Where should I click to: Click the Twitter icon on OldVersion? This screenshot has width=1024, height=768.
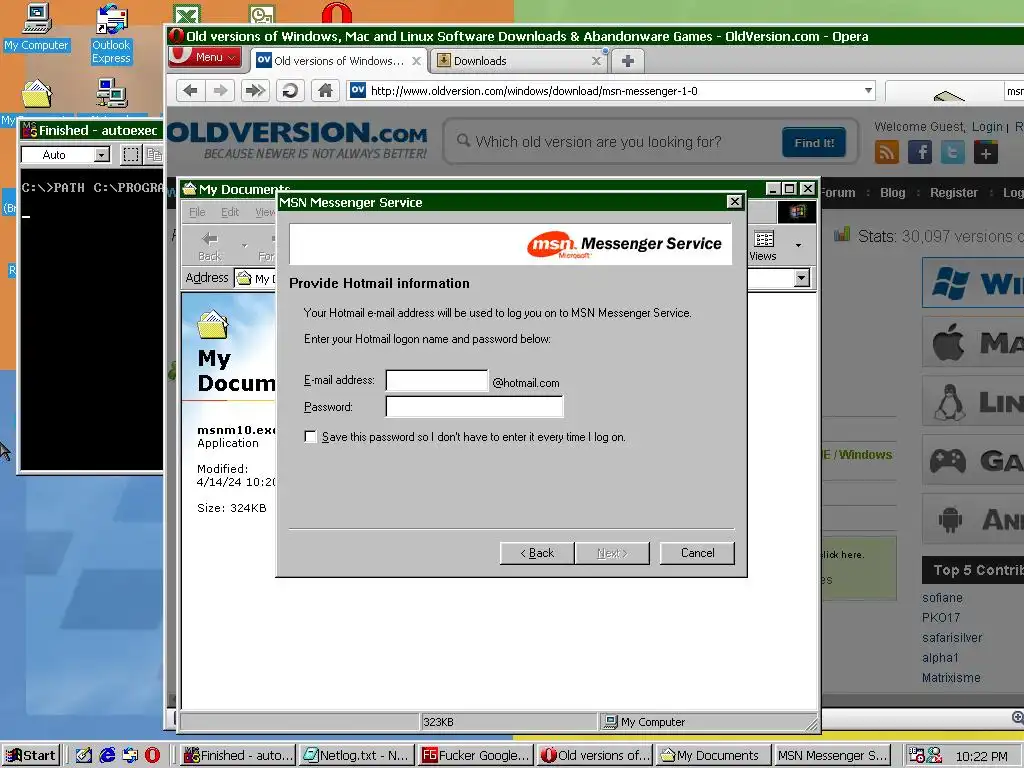click(x=953, y=153)
